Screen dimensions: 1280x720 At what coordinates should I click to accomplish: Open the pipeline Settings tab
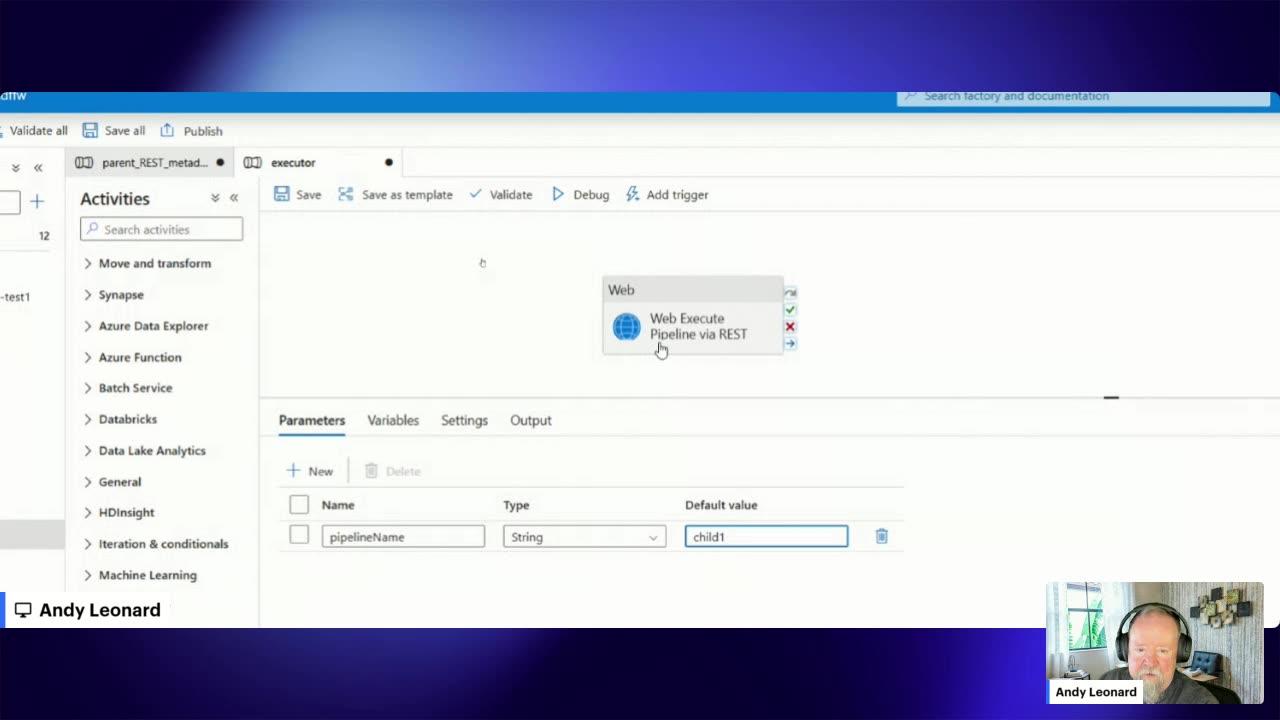click(464, 421)
